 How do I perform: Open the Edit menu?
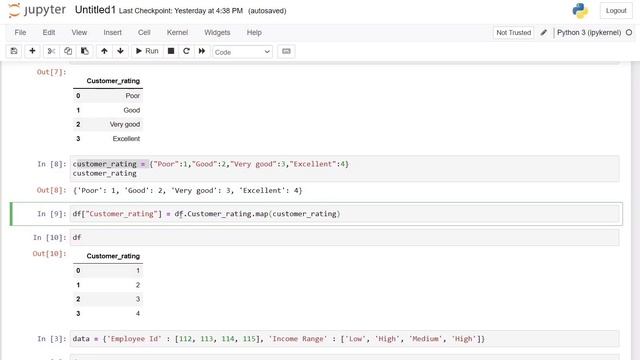49,33
